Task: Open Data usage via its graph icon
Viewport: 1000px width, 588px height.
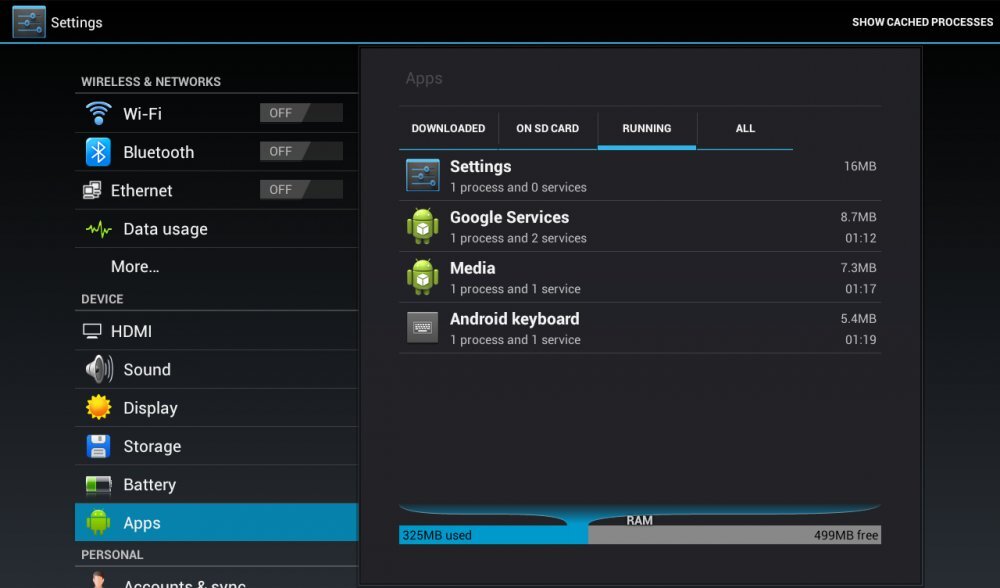Action: pos(98,229)
